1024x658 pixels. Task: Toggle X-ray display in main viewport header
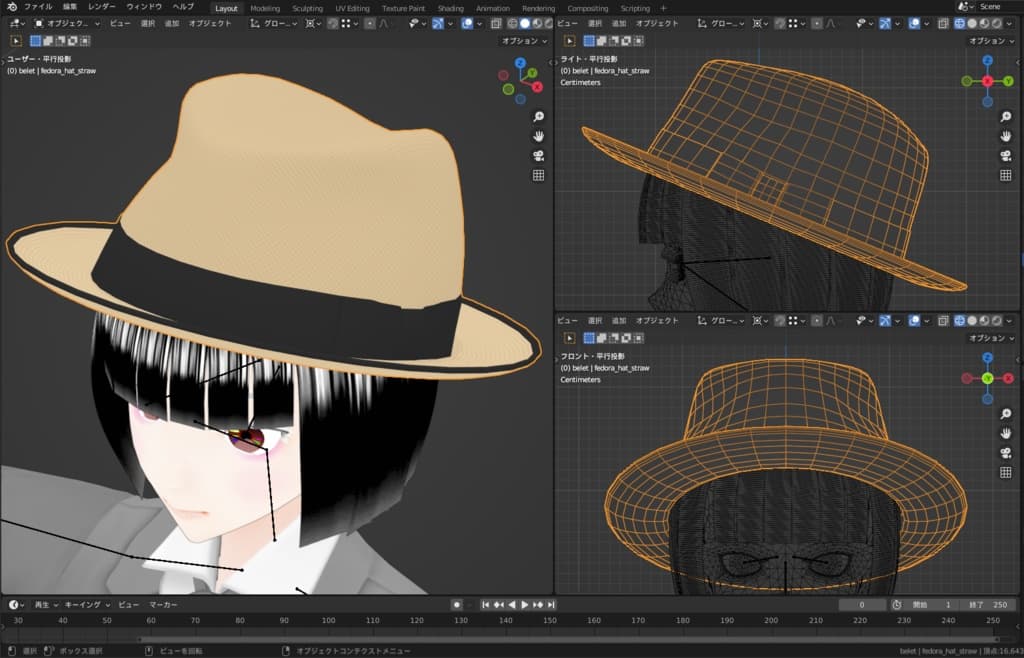point(496,23)
